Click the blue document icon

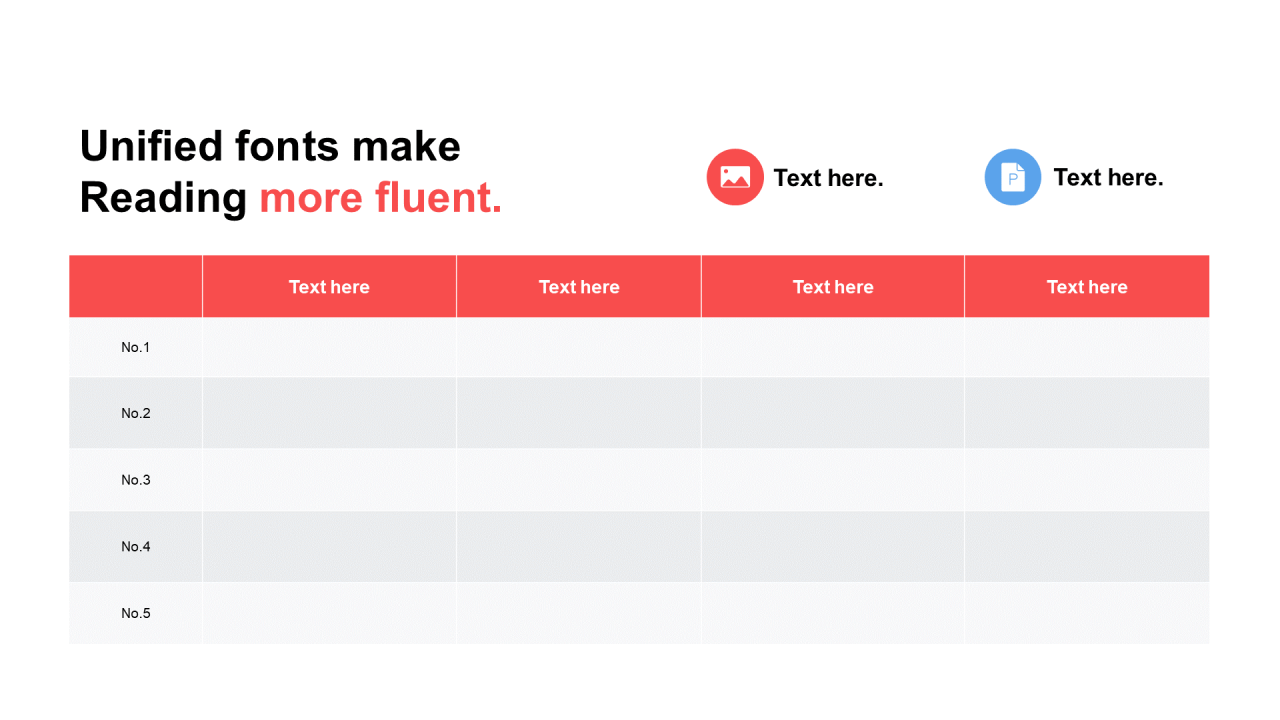click(x=1013, y=177)
